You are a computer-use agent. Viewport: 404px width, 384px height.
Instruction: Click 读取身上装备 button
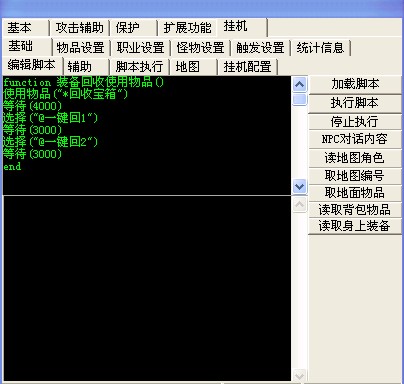pyautogui.click(x=355, y=226)
